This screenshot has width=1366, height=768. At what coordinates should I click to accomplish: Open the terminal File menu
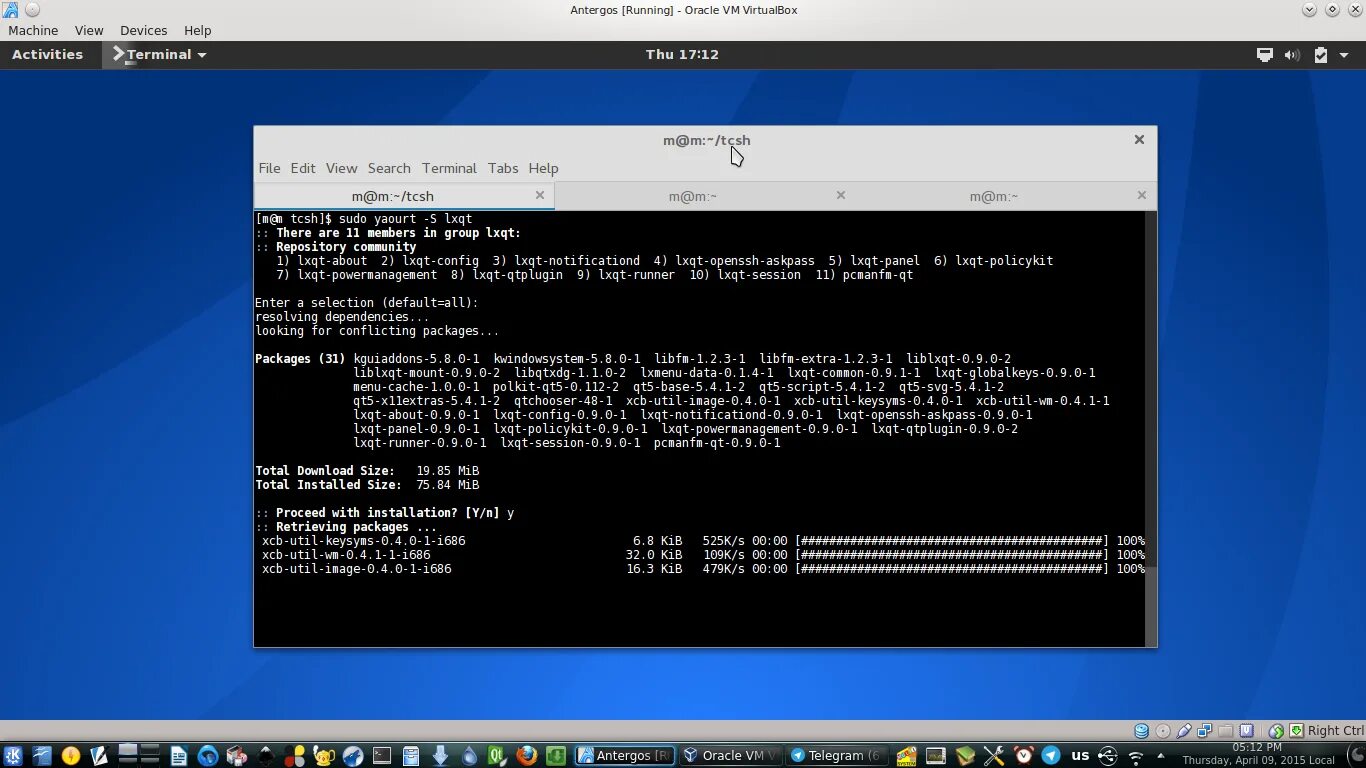click(269, 168)
